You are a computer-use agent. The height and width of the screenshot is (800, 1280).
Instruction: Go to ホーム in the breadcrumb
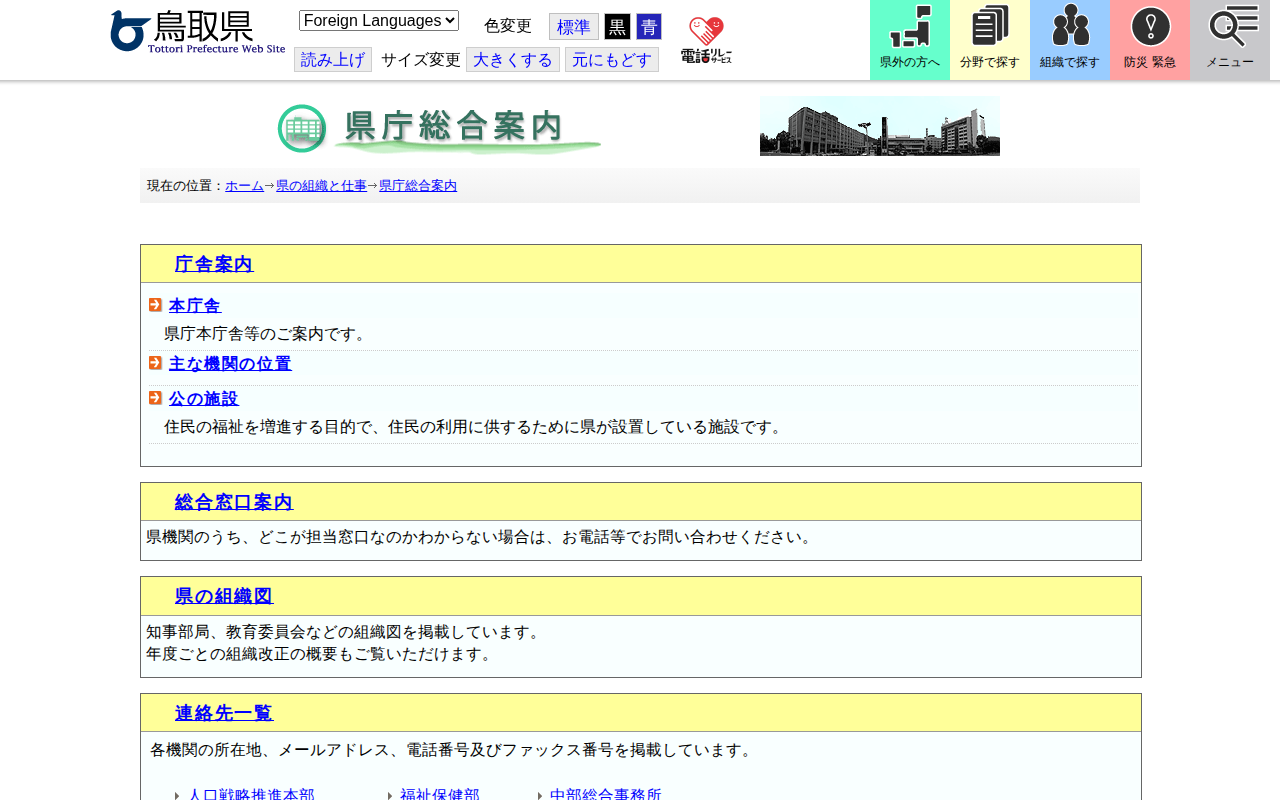[244, 186]
